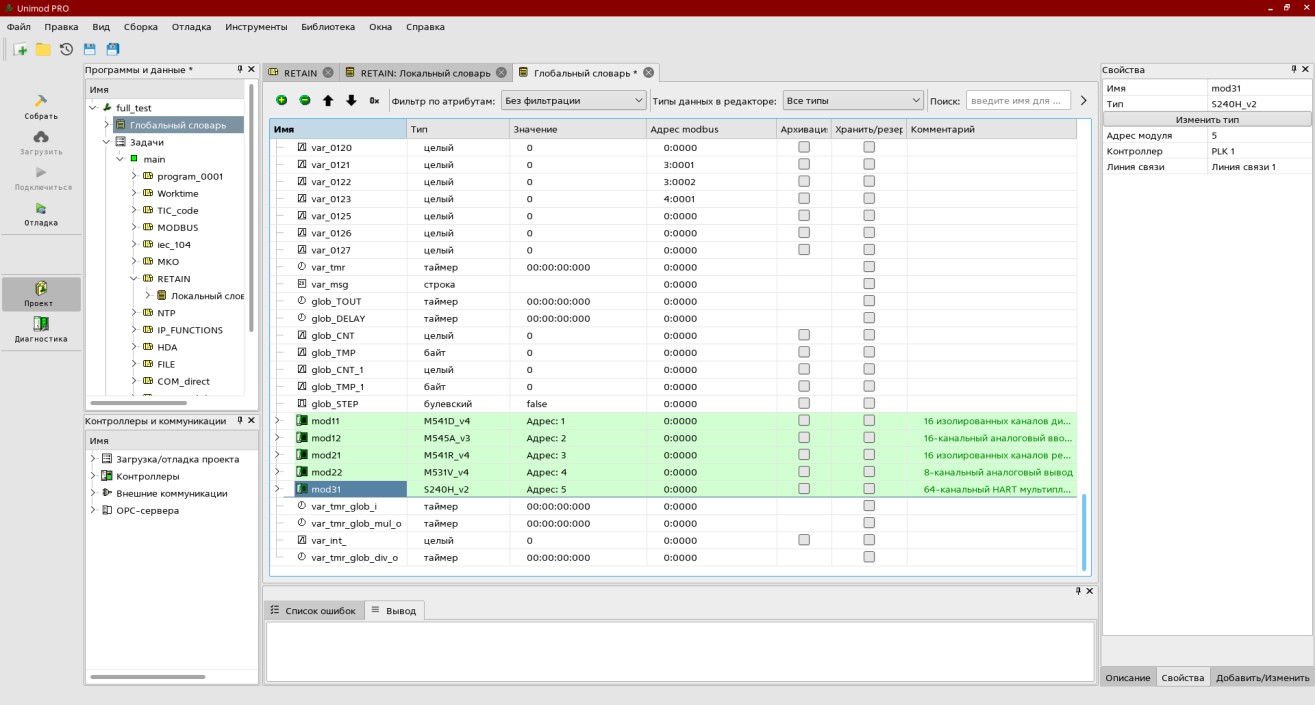Viewport: 1315px width, 705px height.
Task: Toggle store/reserve checkbox for mod31
Action: [869, 489]
